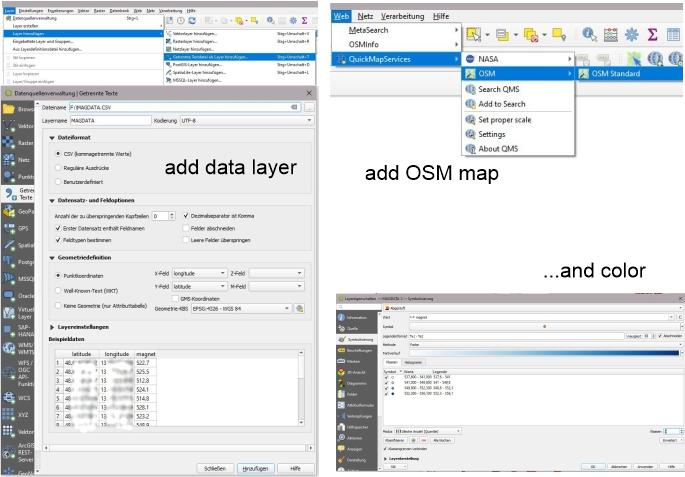Click the Hinzufügen button in the data source dialog
685x477 pixels.
(256, 468)
